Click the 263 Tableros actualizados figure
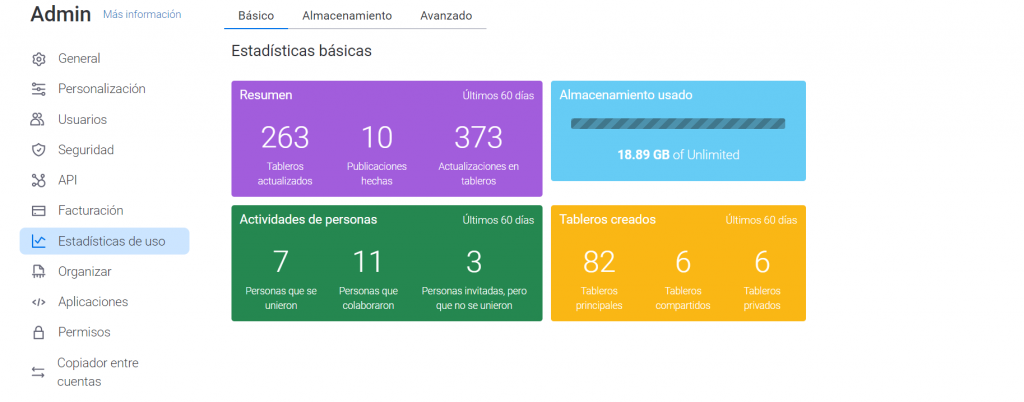Screen dimensions: 1024x402 [x=285, y=138]
